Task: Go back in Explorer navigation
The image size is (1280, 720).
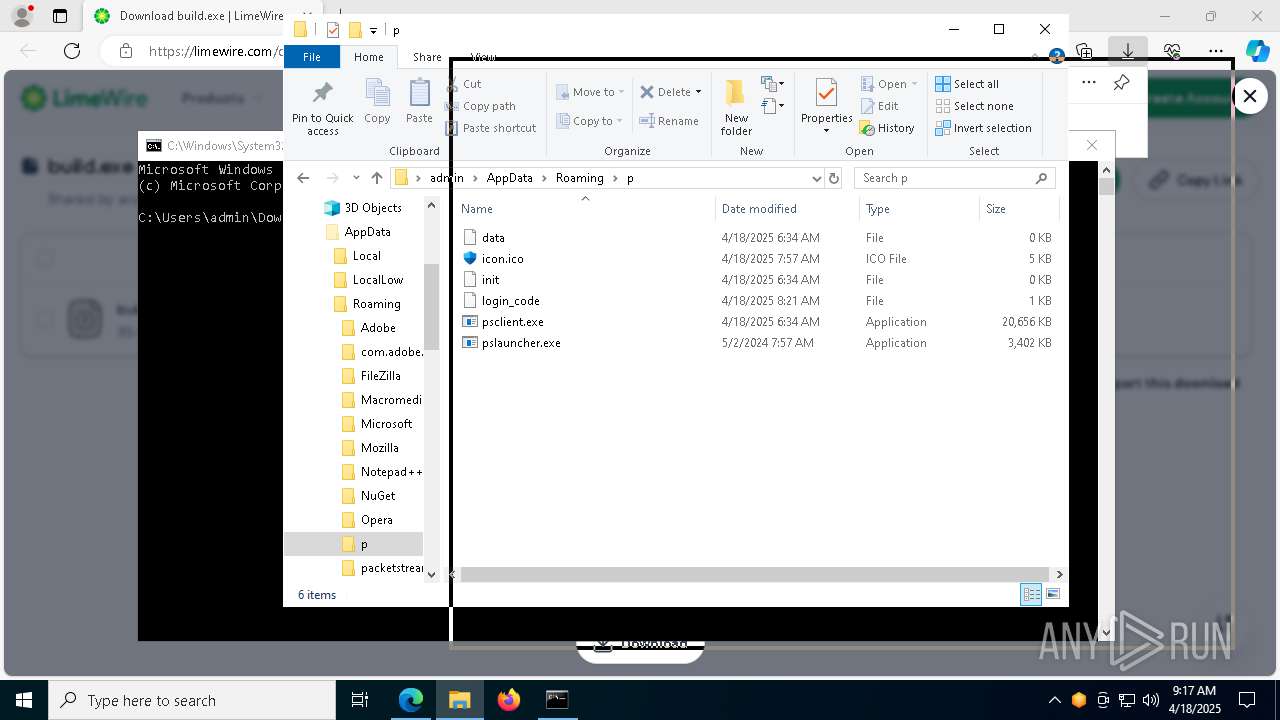Action: point(303,178)
